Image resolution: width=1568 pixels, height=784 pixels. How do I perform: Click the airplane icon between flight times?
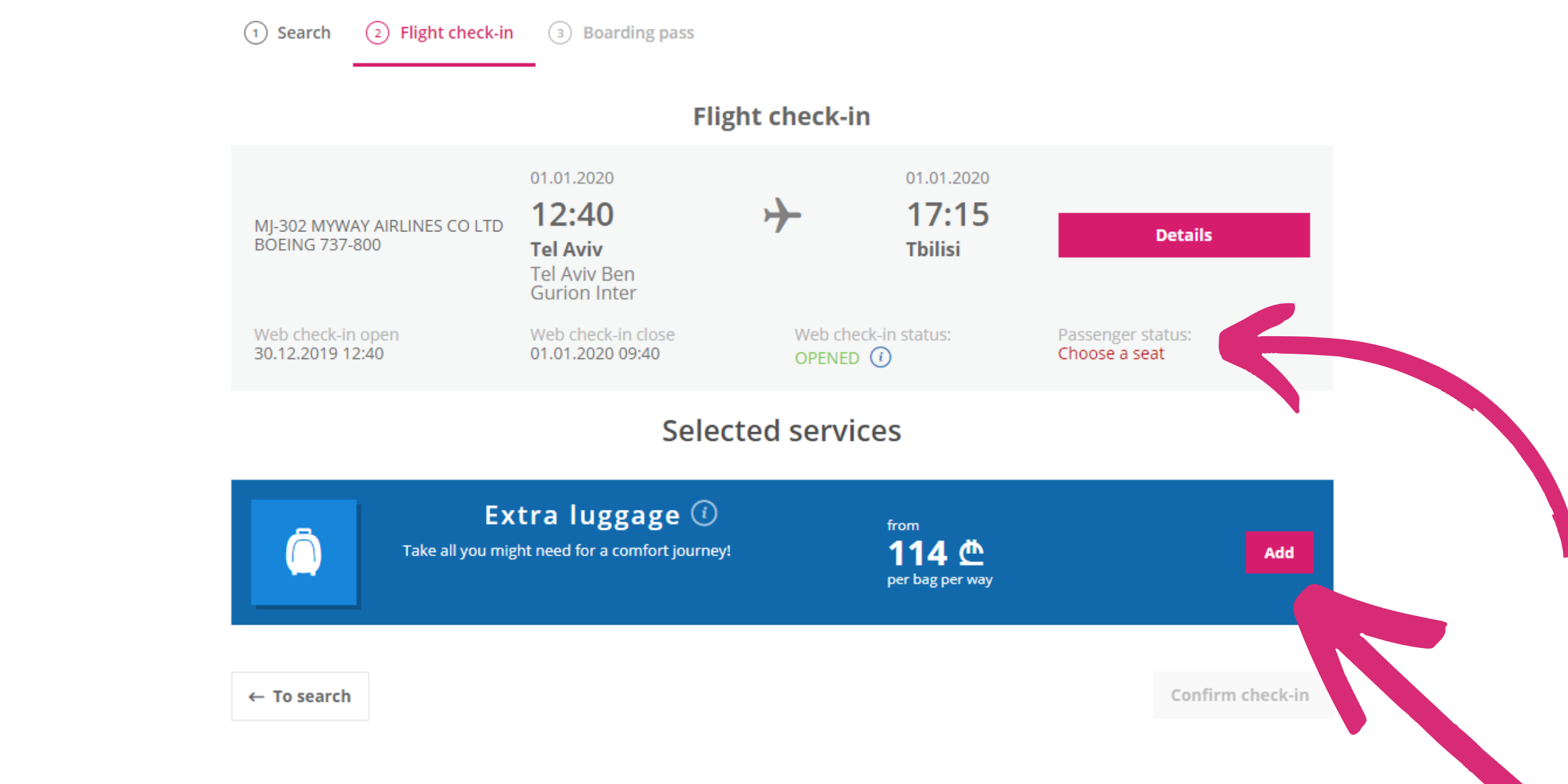(782, 215)
